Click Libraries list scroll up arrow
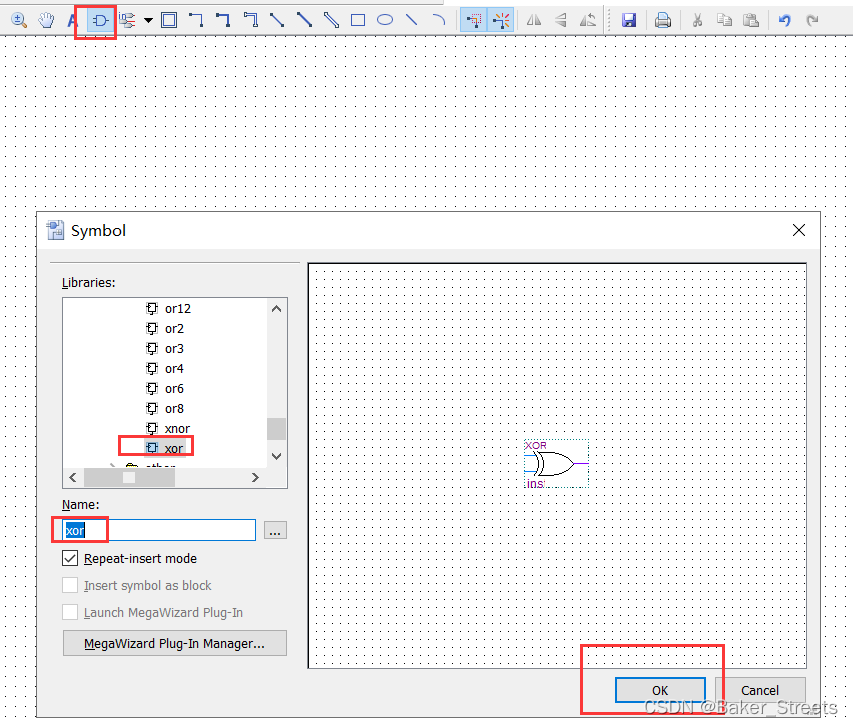853x726 pixels. 276,309
